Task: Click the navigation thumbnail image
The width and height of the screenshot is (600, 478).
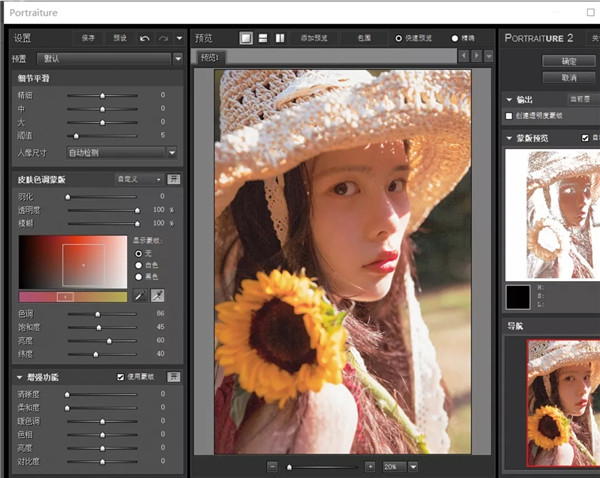Action: [x=563, y=403]
